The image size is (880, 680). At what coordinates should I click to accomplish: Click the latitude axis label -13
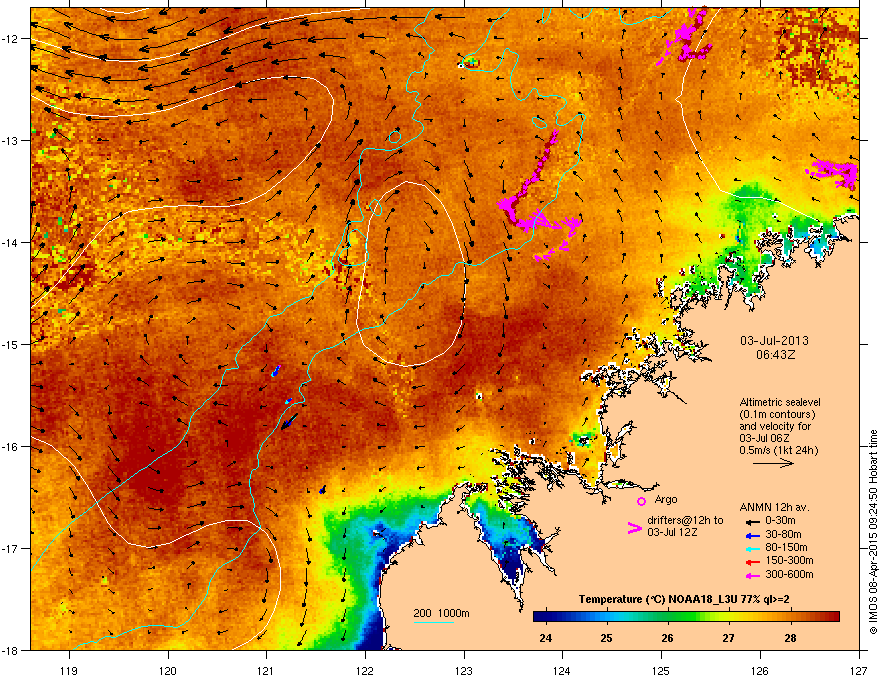[10, 141]
